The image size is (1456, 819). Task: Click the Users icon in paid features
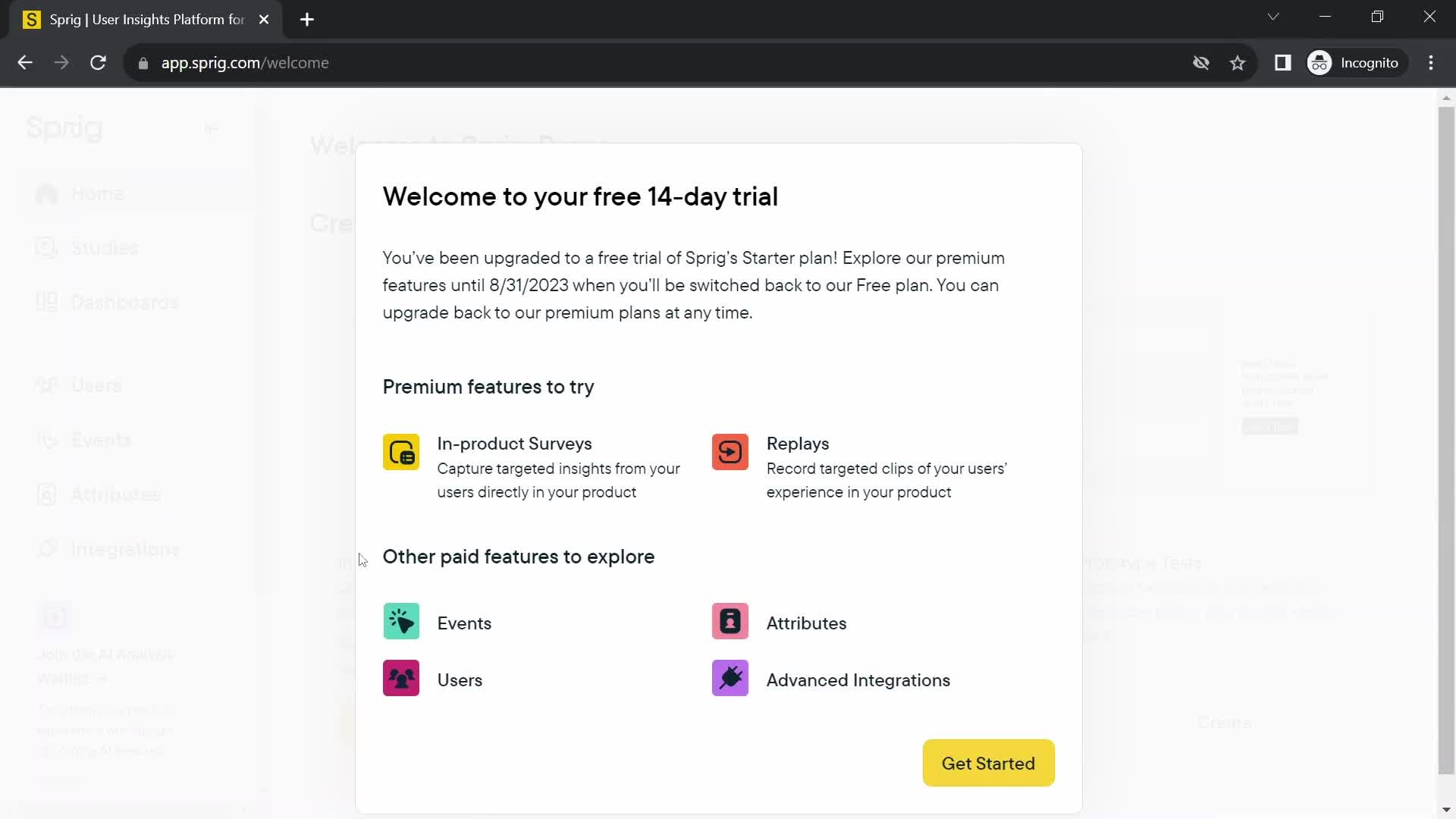pos(402,680)
